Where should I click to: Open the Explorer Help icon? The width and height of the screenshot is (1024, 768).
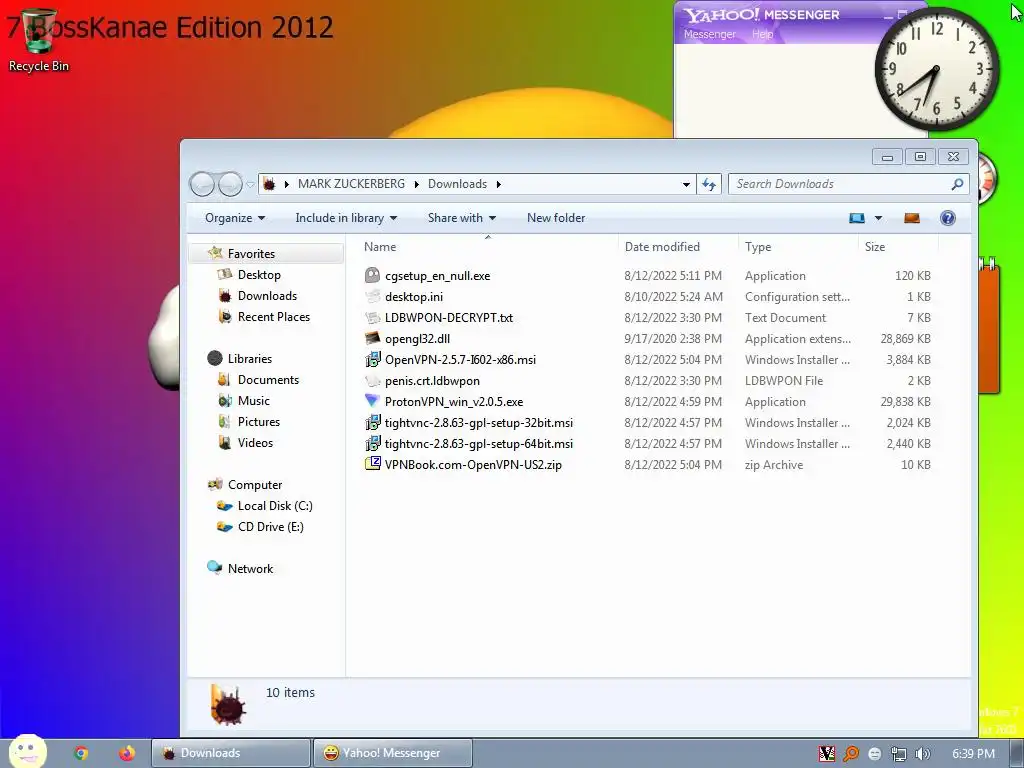(x=948, y=218)
